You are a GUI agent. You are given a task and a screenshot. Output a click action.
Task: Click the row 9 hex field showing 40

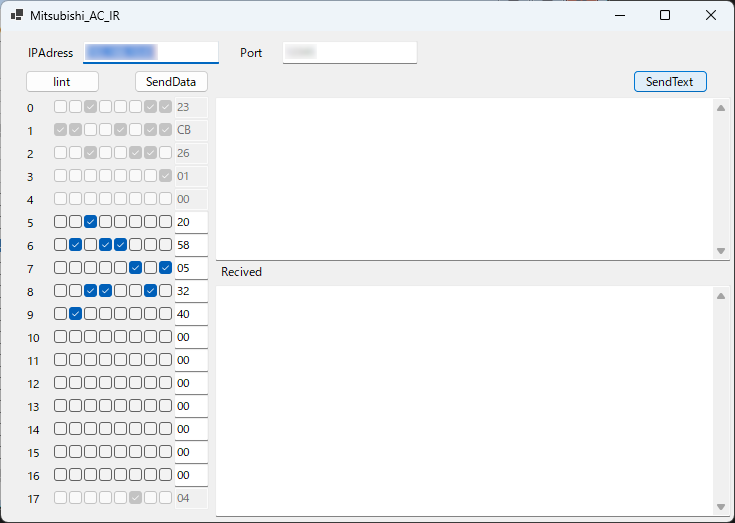click(x=191, y=314)
